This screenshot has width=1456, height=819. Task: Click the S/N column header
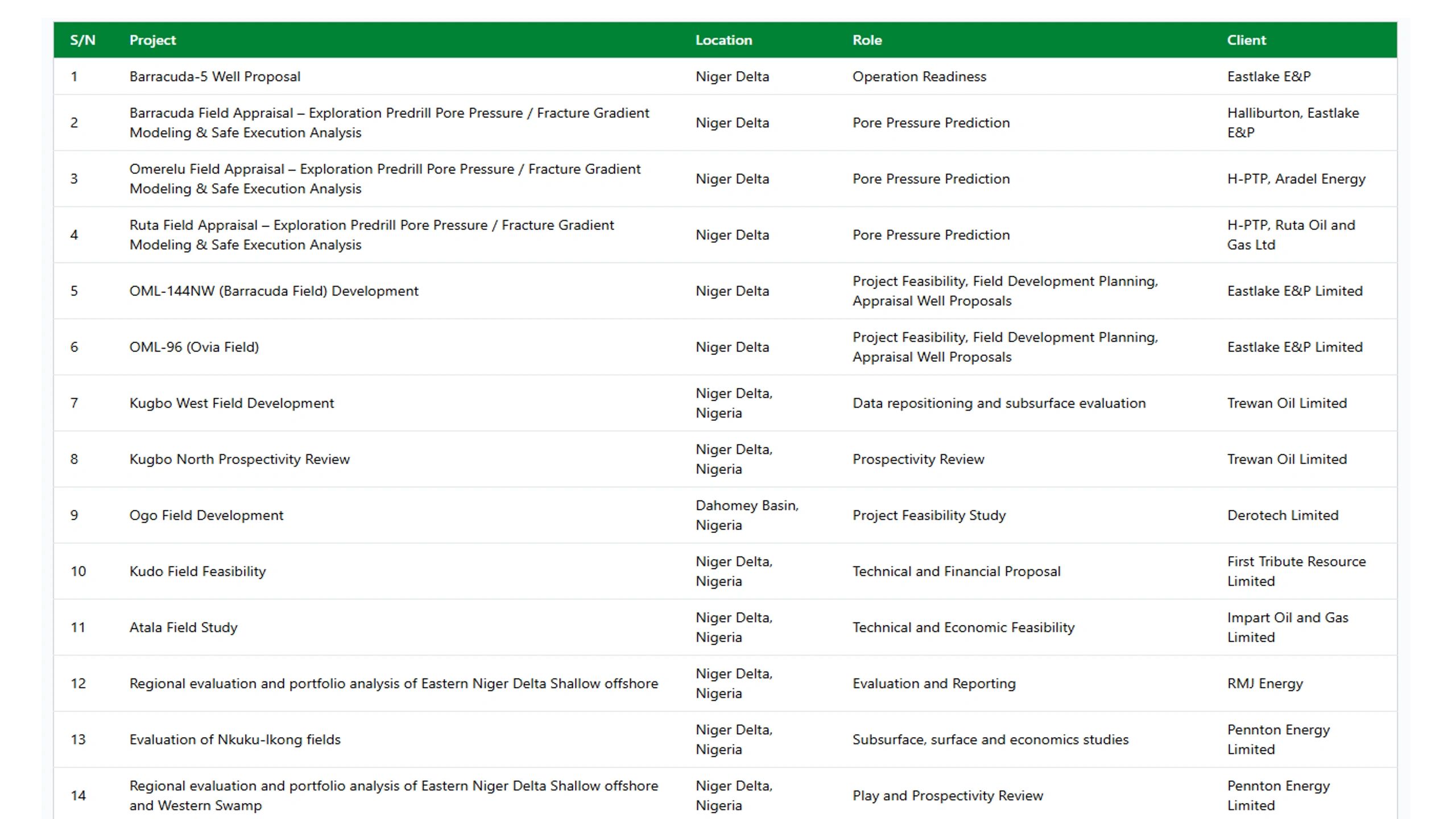point(82,40)
